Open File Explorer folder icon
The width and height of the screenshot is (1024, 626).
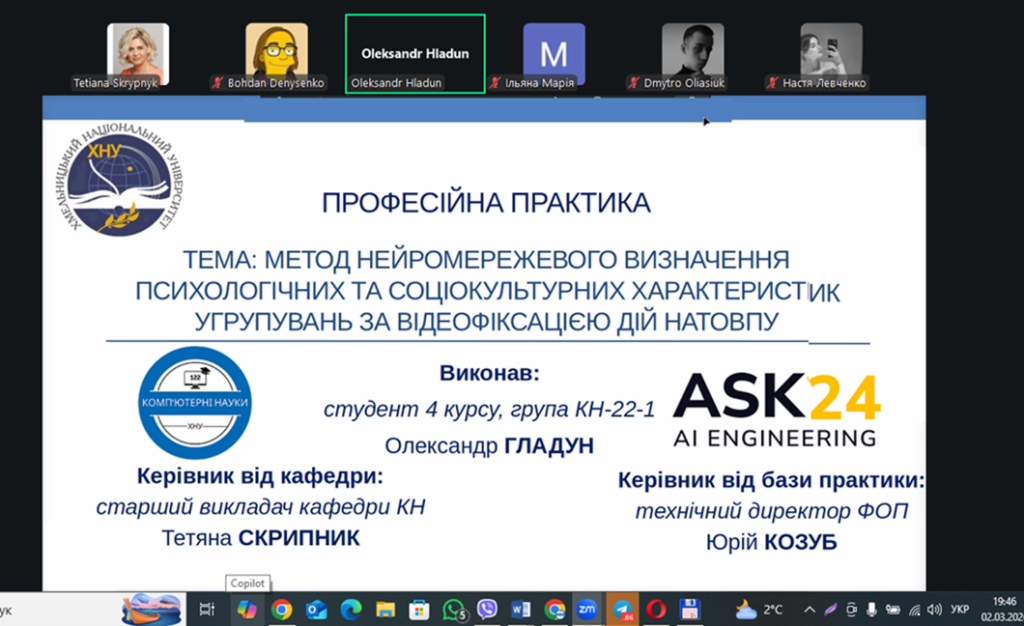point(384,609)
